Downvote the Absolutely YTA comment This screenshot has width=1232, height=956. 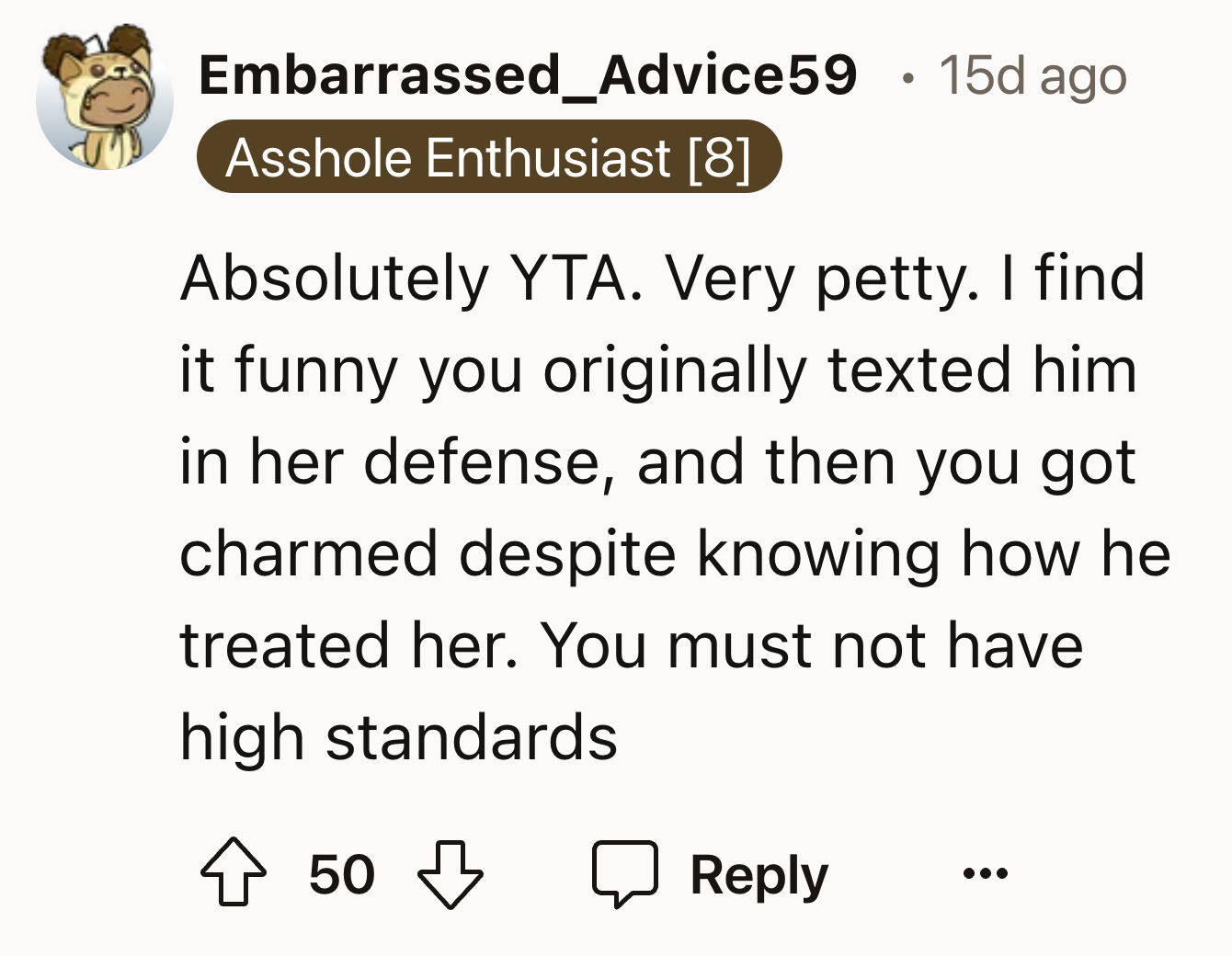(451, 873)
